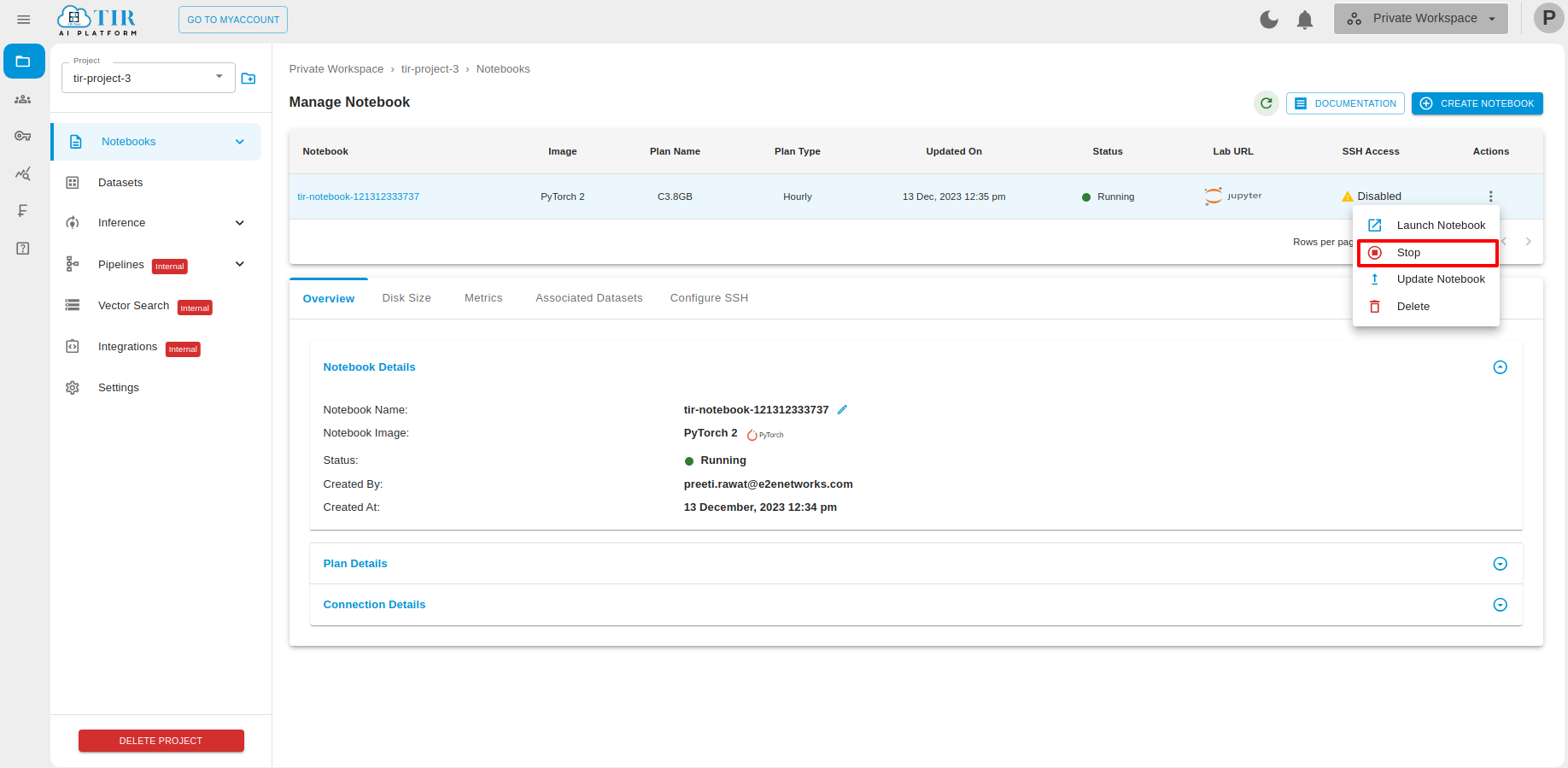Viewport: 1568px width, 768px height.
Task: Click the SSH disabled warning icon
Action: (1348, 196)
